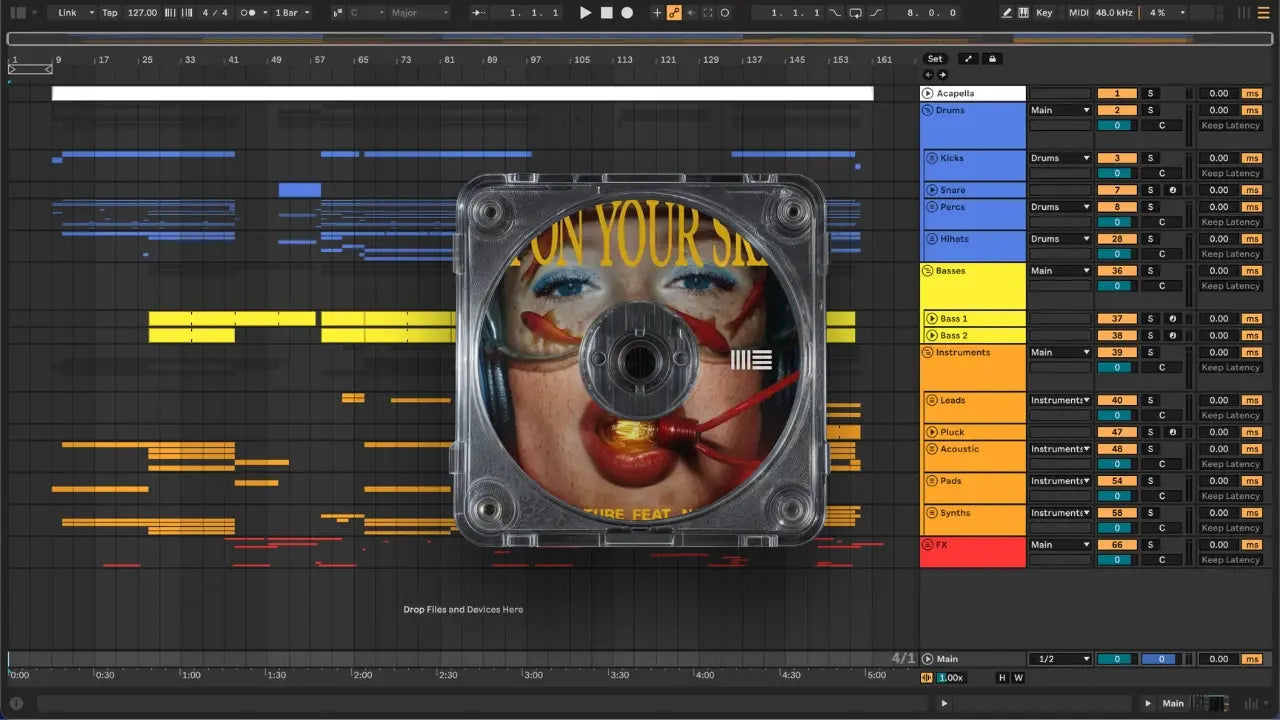Click the MIDI Arrangement Overdub plus icon
The width and height of the screenshot is (1280, 720).
coord(657,13)
